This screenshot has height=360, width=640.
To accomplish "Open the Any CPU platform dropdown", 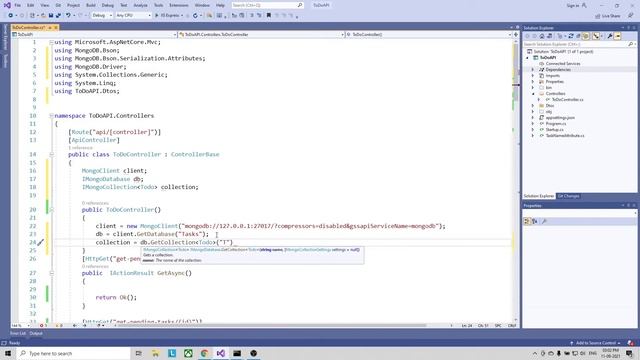I will [x=133, y=16].
